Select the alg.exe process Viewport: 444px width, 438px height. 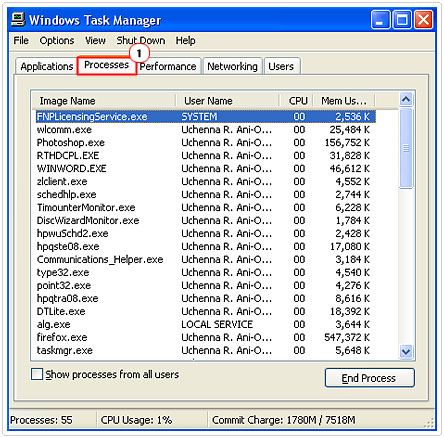(206, 325)
